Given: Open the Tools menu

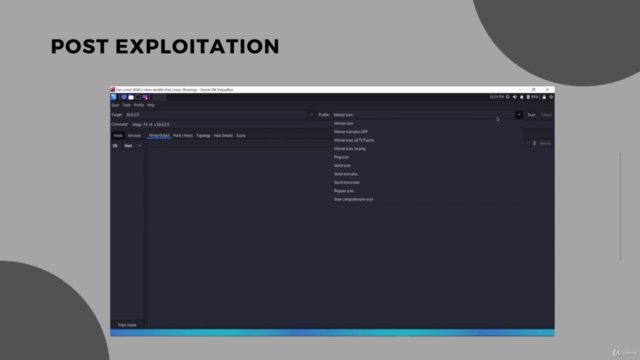Looking at the screenshot, I should [x=127, y=105].
